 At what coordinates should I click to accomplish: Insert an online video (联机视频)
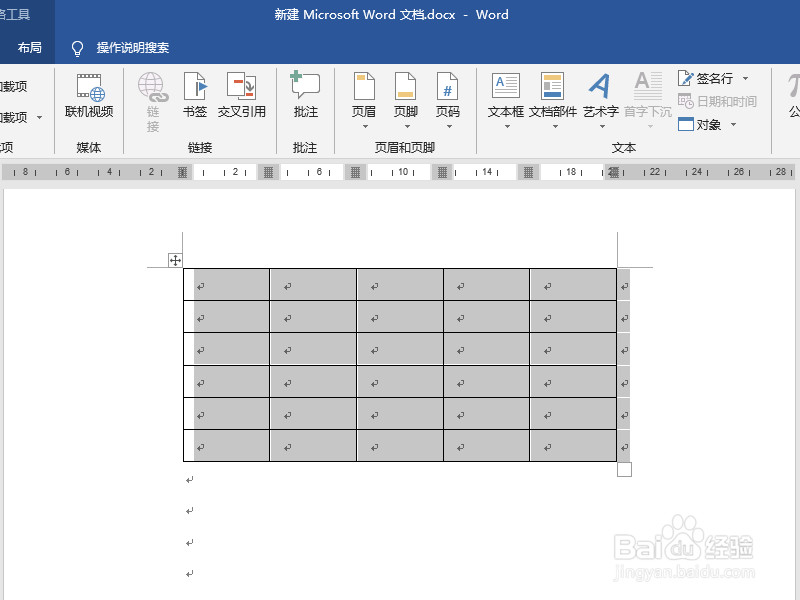(x=89, y=95)
